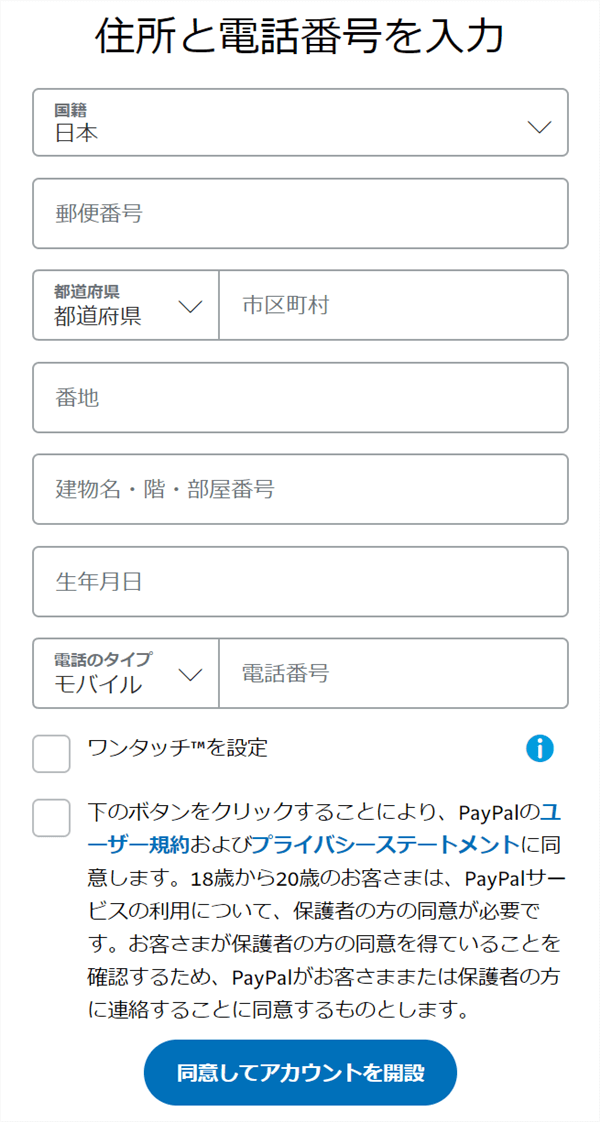Click the chevron arrow next to 都道府県
This screenshot has width=600, height=1122.
190,306
